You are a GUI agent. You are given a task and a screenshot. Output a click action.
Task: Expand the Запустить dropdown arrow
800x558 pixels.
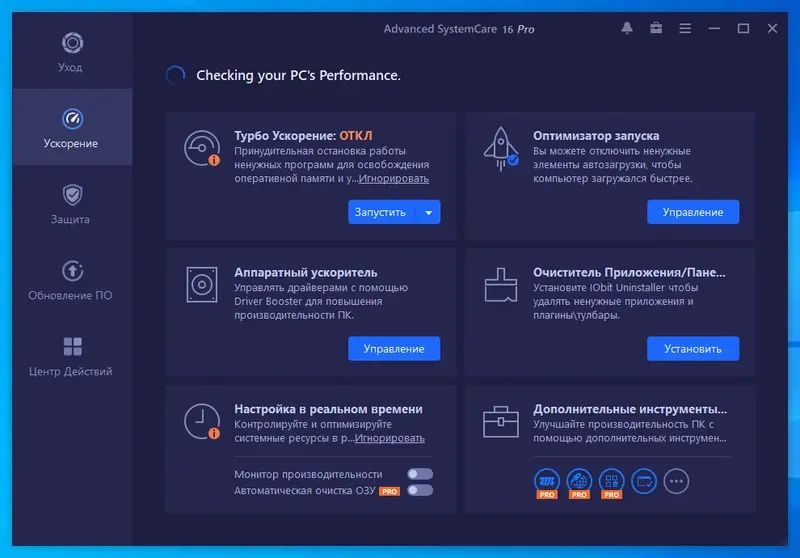tap(429, 212)
